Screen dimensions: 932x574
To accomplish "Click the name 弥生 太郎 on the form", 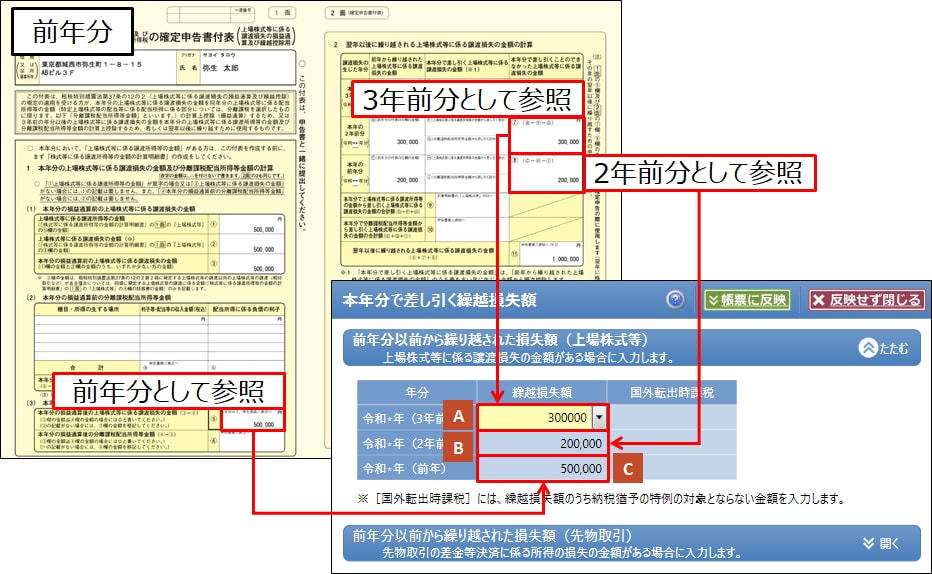I will click(x=220, y=68).
